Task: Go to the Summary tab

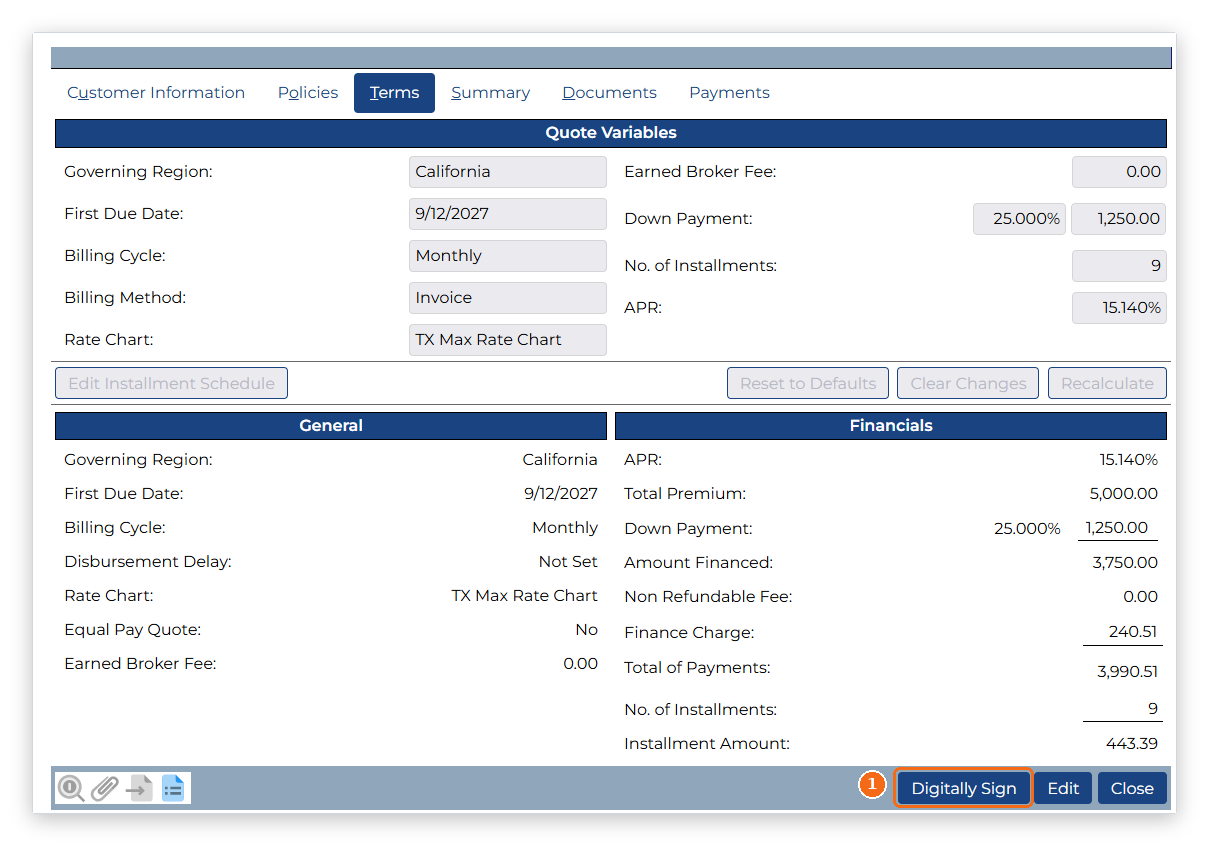Action: click(x=490, y=93)
